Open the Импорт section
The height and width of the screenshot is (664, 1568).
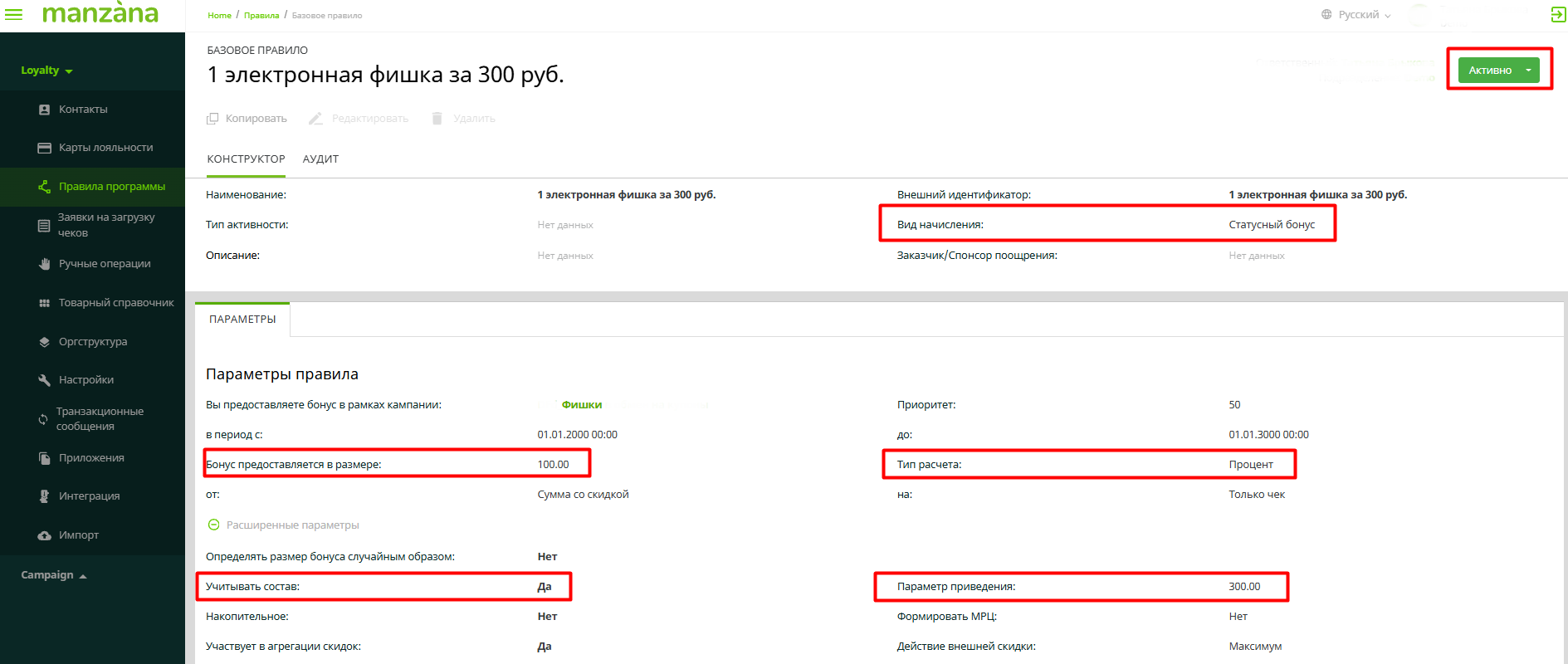coord(79,535)
